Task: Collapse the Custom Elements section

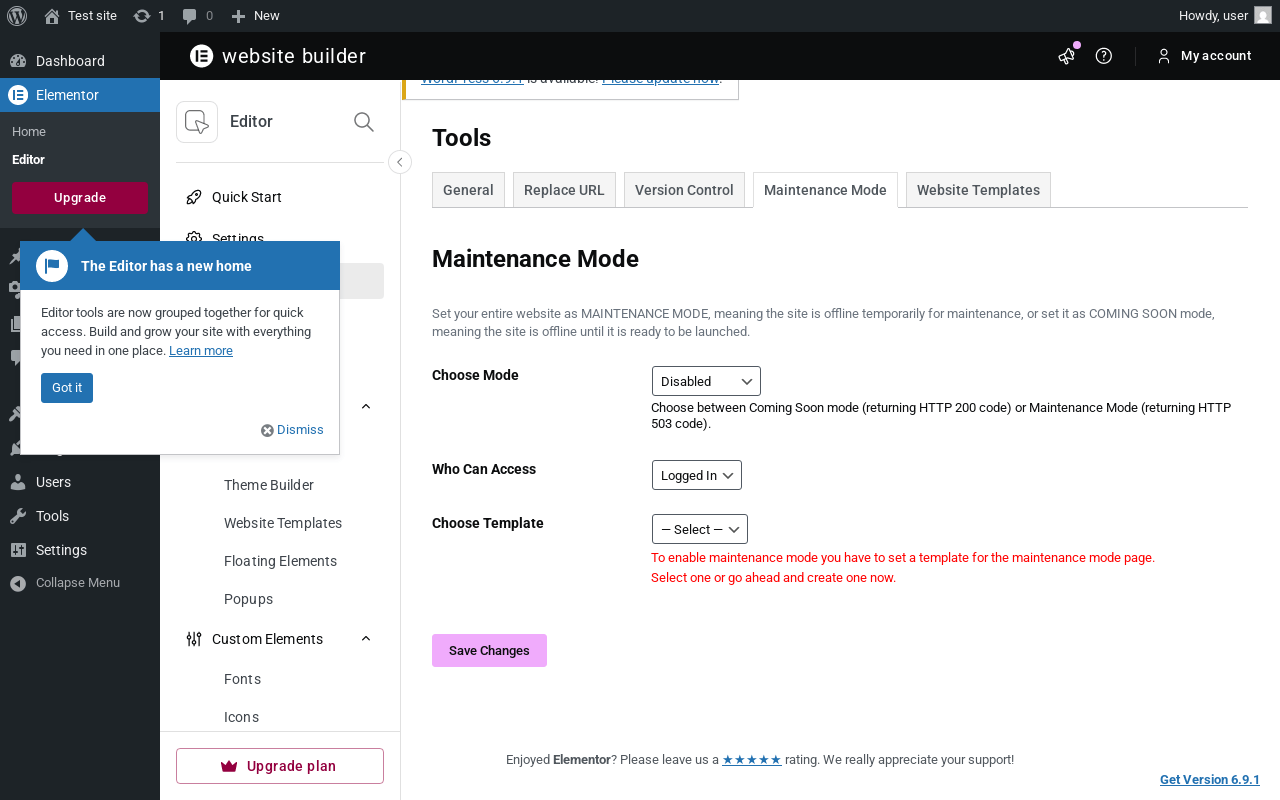Action: 366,639
